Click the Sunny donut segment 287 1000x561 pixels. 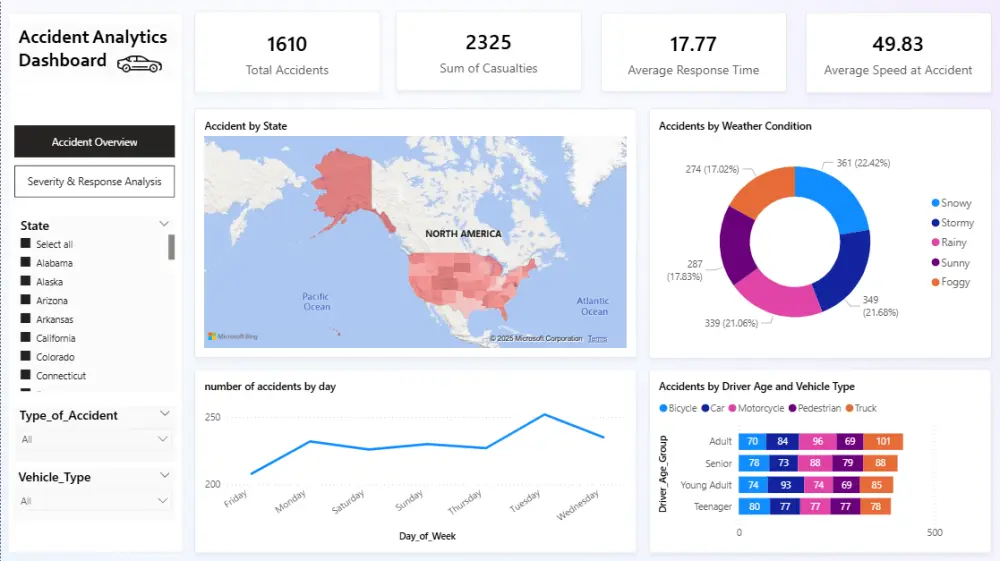click(x=737, y=245)
